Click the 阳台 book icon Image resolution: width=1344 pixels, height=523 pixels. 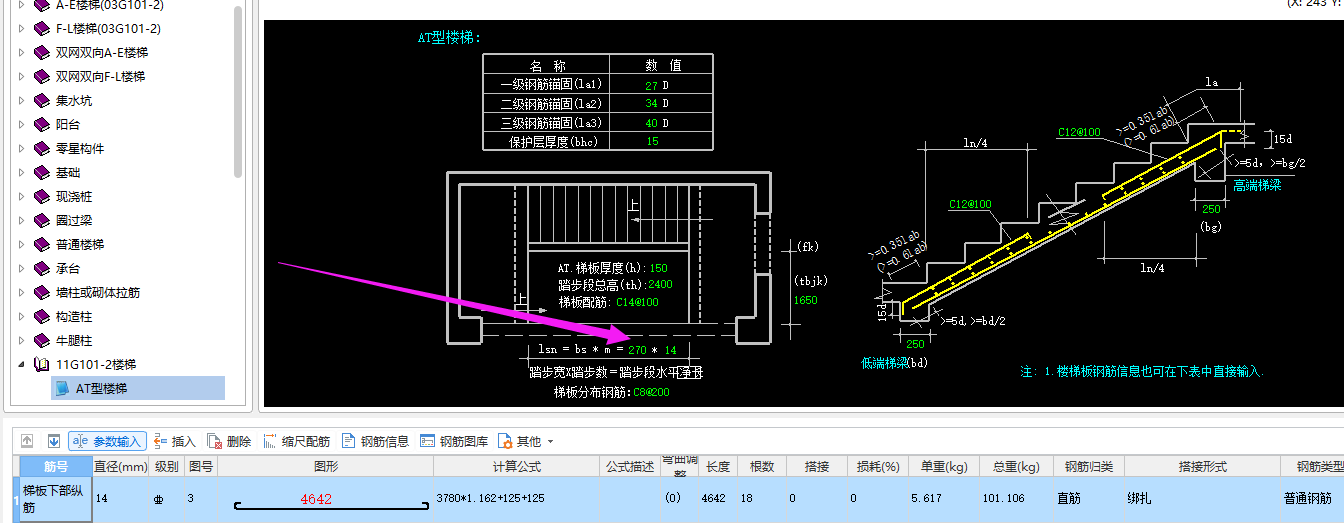[41, 124]
